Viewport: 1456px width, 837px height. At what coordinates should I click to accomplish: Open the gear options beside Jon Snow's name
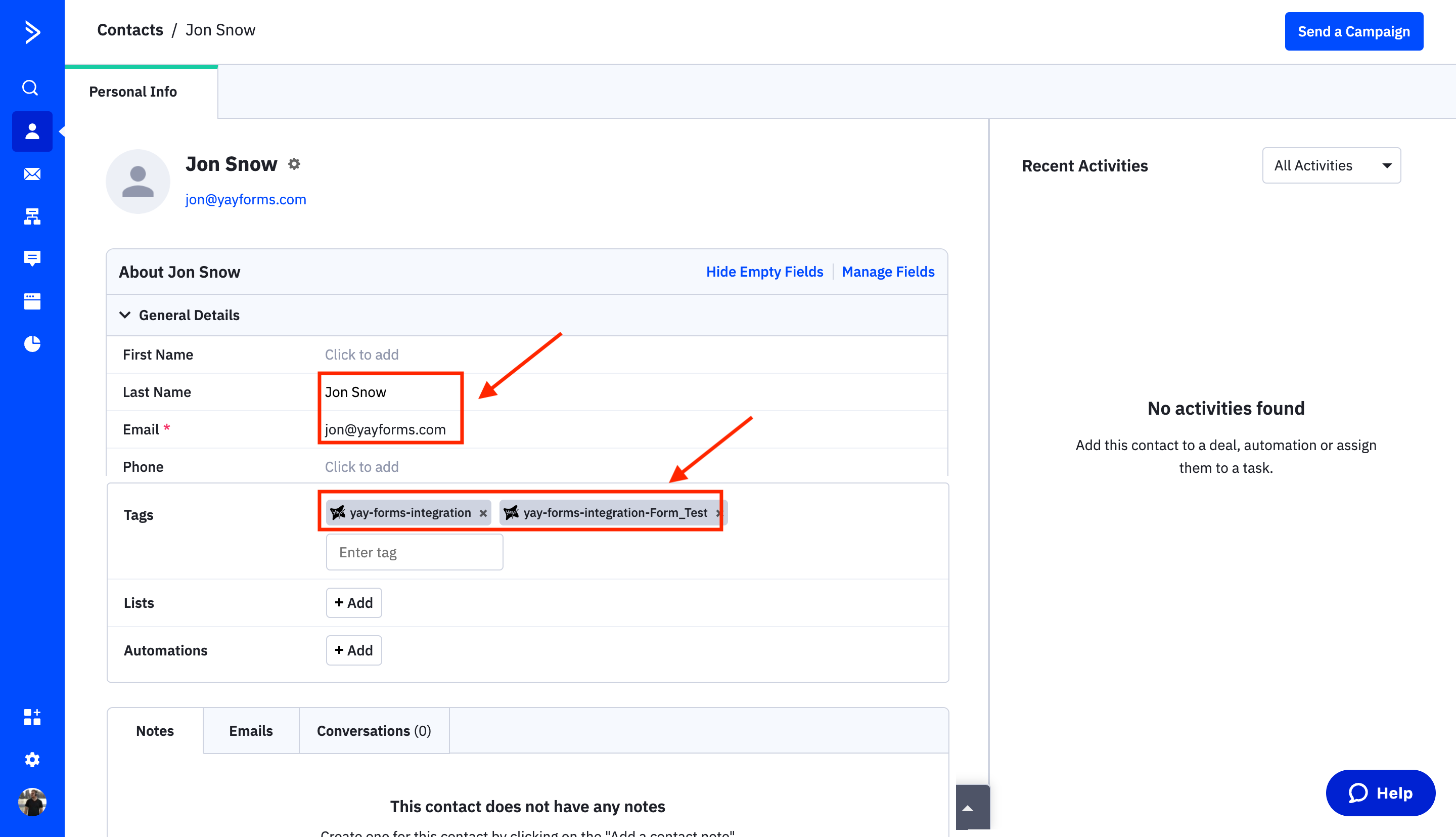(x=294, y=164)
